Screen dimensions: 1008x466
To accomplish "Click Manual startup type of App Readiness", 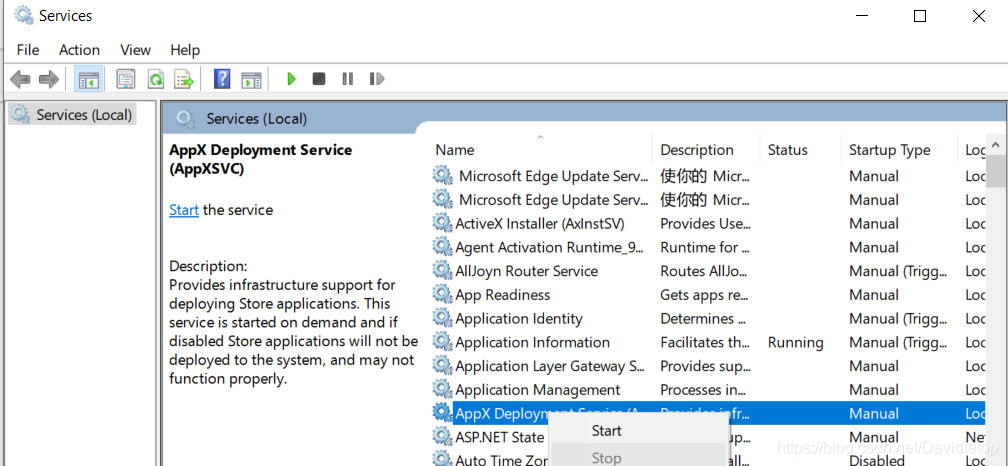I will click(874, 295).
